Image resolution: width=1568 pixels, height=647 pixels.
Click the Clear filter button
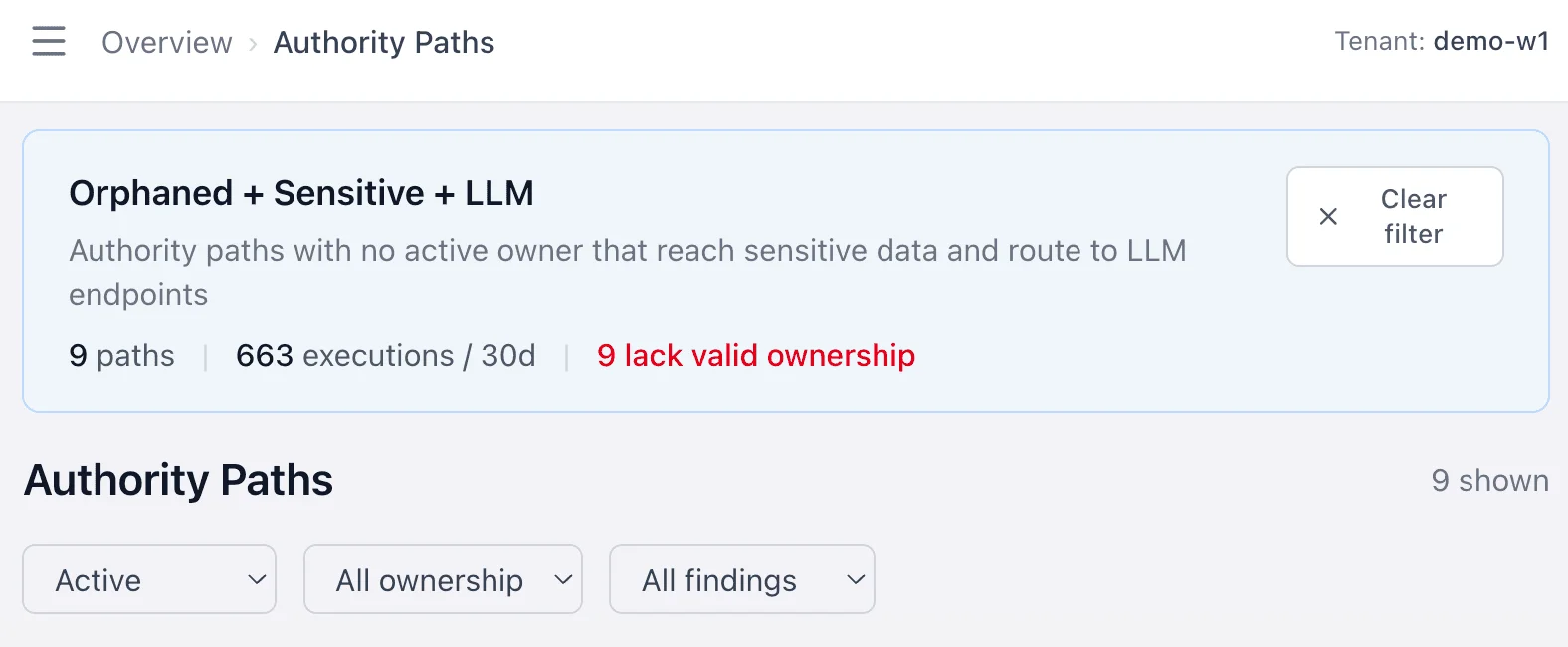(1395, 216)
